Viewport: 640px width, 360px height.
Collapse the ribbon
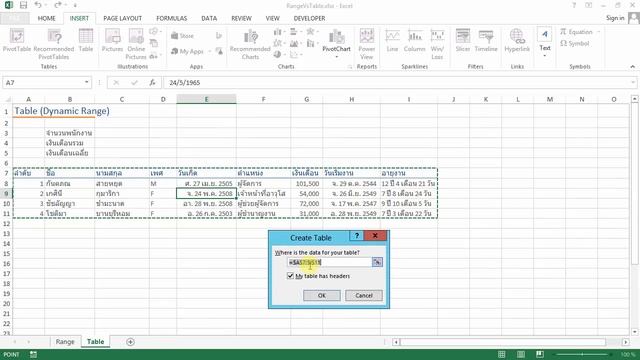(x=633, y=67)
